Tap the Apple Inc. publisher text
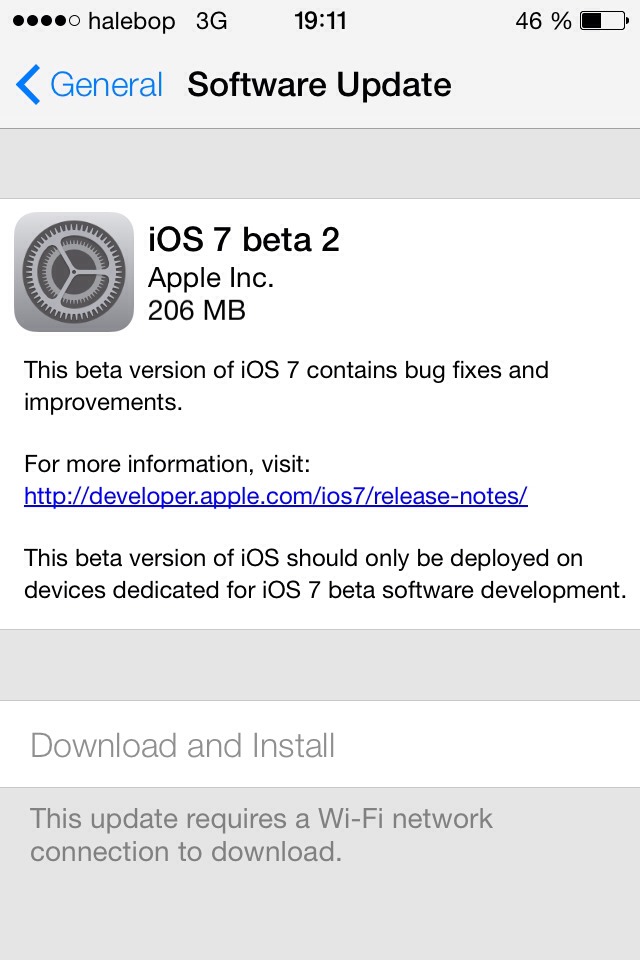The width and height of the screenshot is (640, 960). pyautogui.click(x=211, y=276)
